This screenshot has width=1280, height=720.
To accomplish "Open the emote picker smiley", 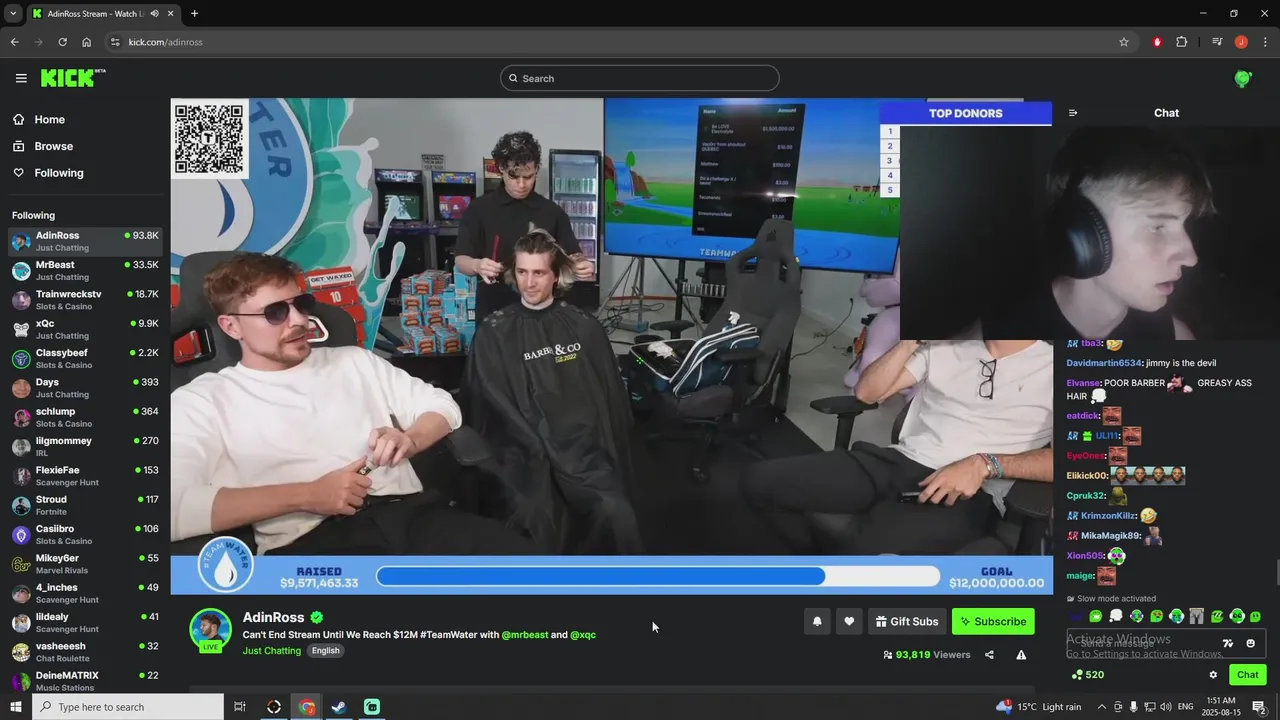I will (1250, 643).
